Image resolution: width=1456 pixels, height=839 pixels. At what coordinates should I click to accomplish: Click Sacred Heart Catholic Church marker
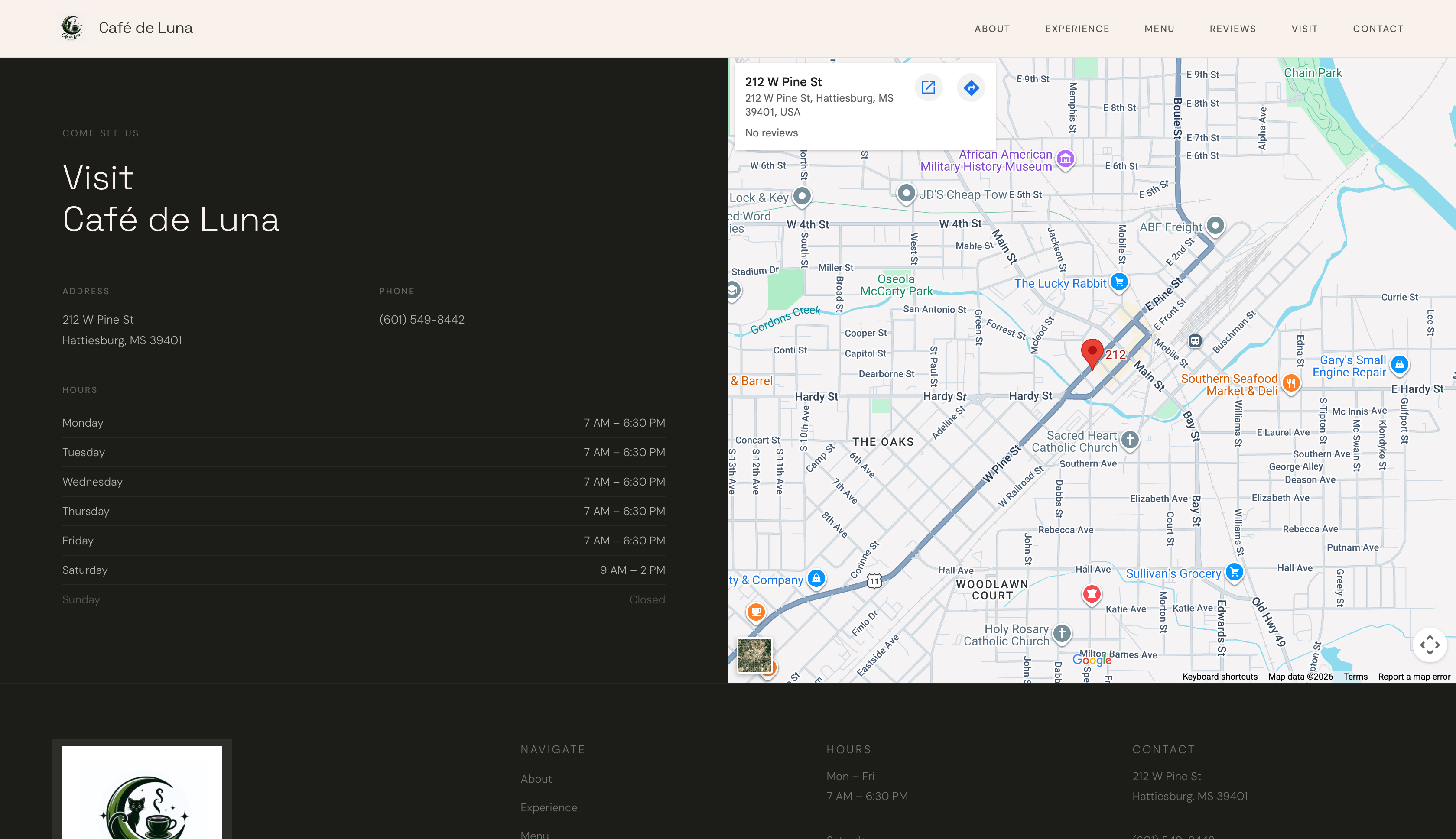tap(1130, 440)
